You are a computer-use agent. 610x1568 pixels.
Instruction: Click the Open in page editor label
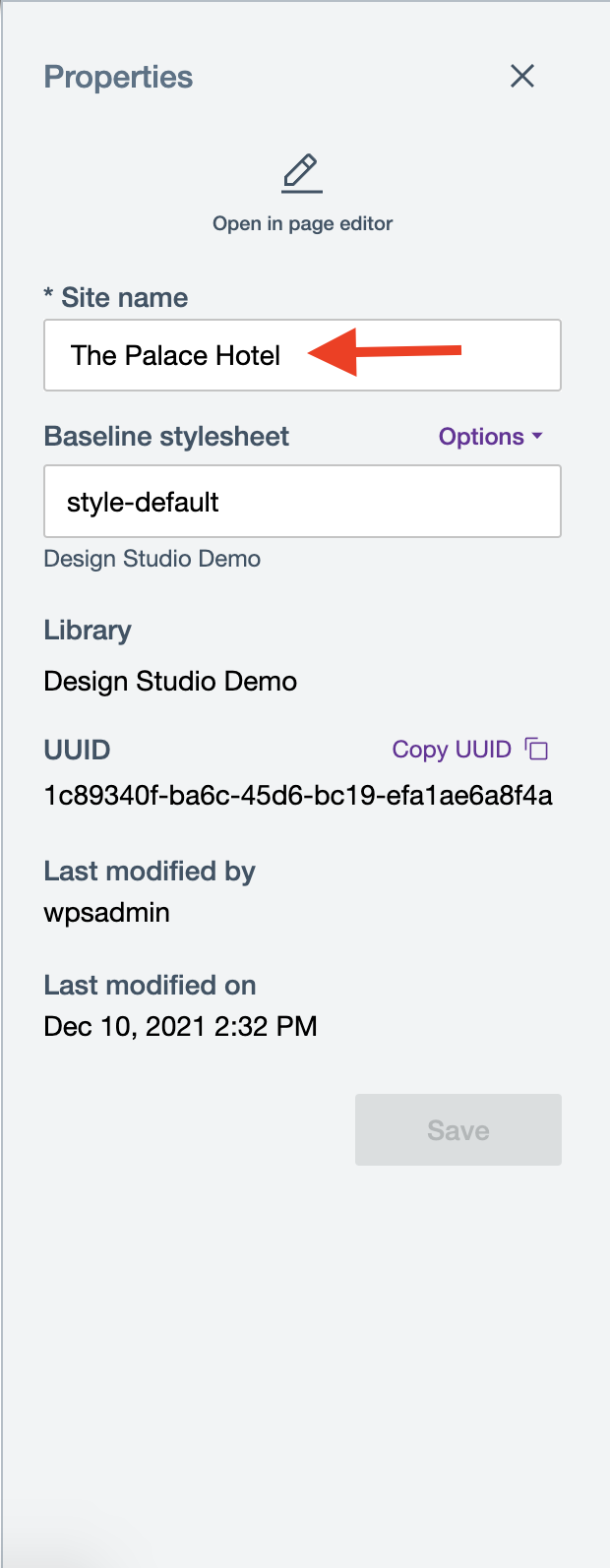pyautogui.click(x=302, y=223)
